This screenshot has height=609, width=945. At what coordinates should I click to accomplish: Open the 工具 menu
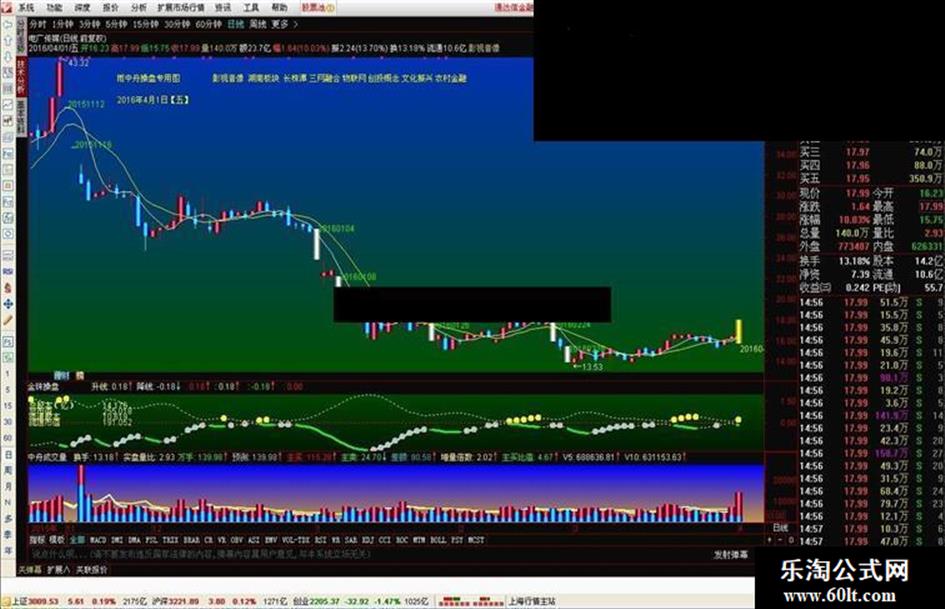pos(251,8)
